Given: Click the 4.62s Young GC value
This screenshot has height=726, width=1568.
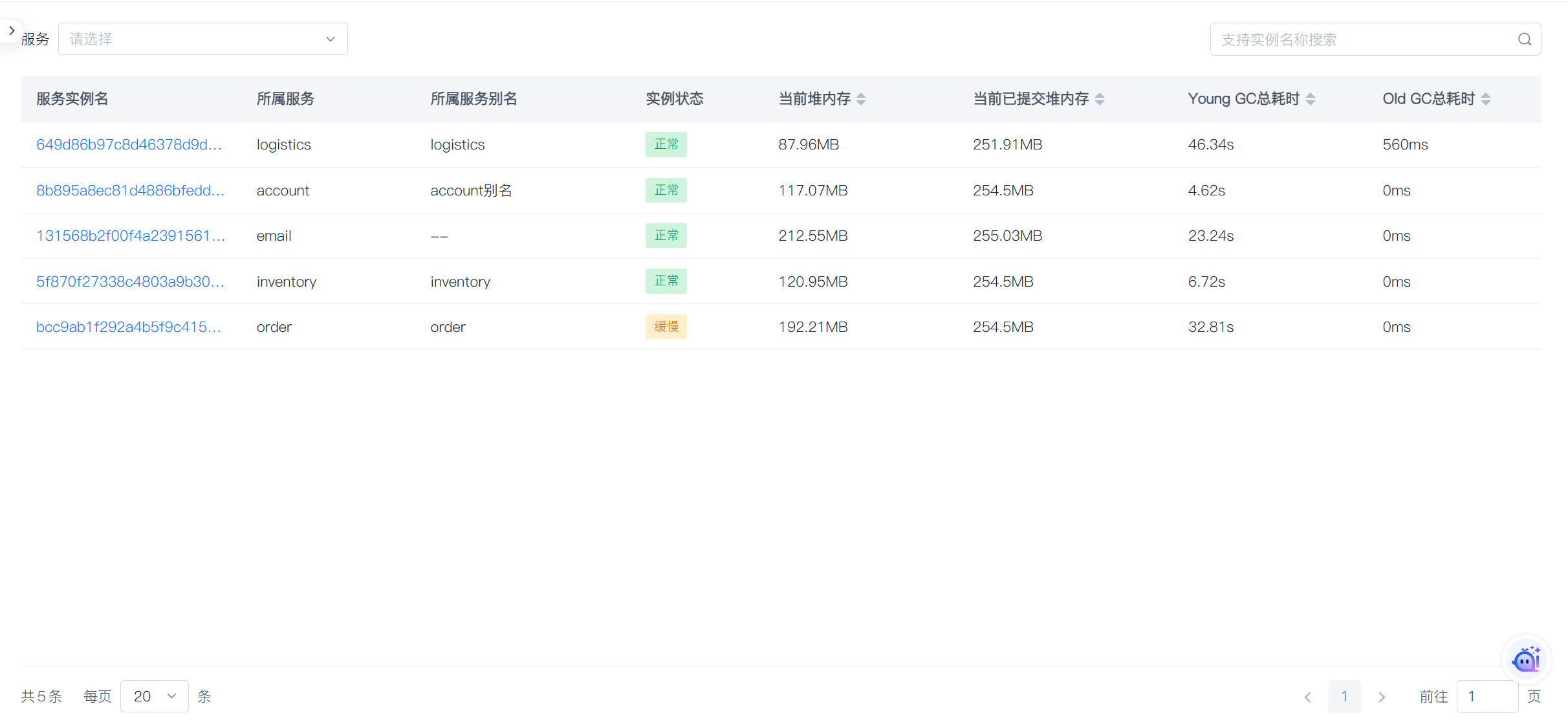Looking at the screenshot, I should pos(1206,190).
